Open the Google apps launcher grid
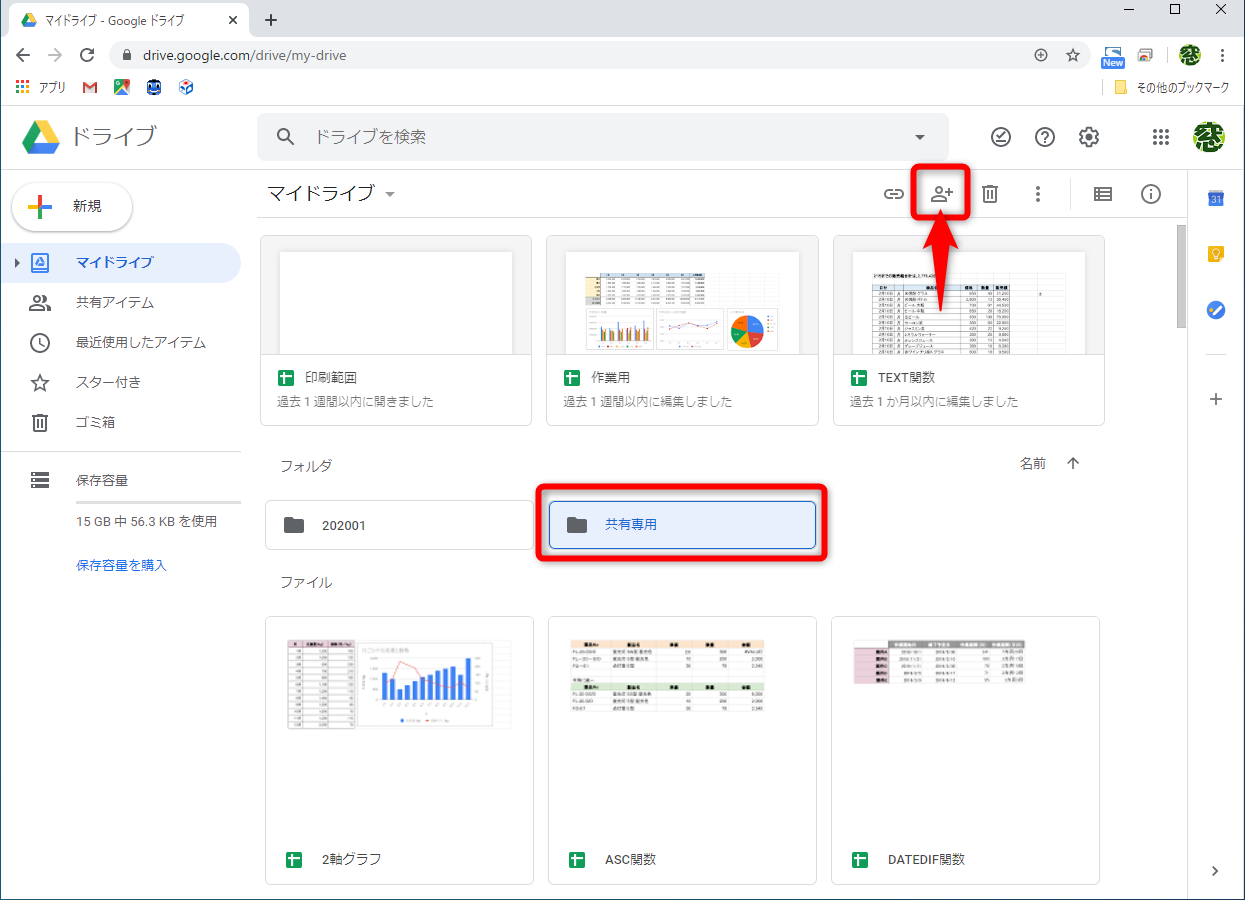The height and width of the screenshot is (900, 1245). click(x=1160, y=137)
